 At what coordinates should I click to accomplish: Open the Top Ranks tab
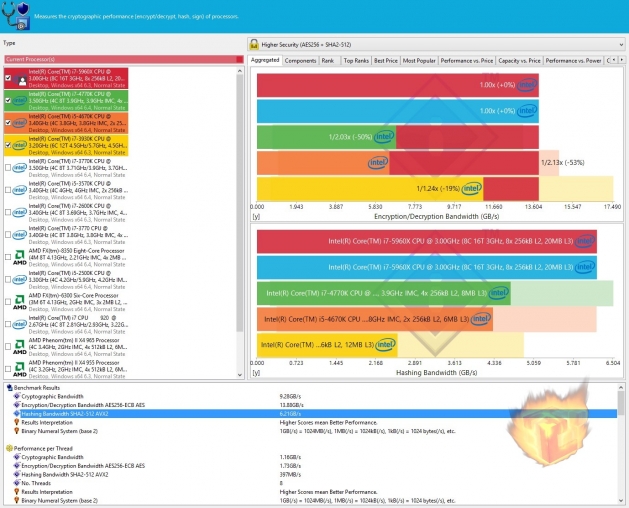[x=356, y=61]
